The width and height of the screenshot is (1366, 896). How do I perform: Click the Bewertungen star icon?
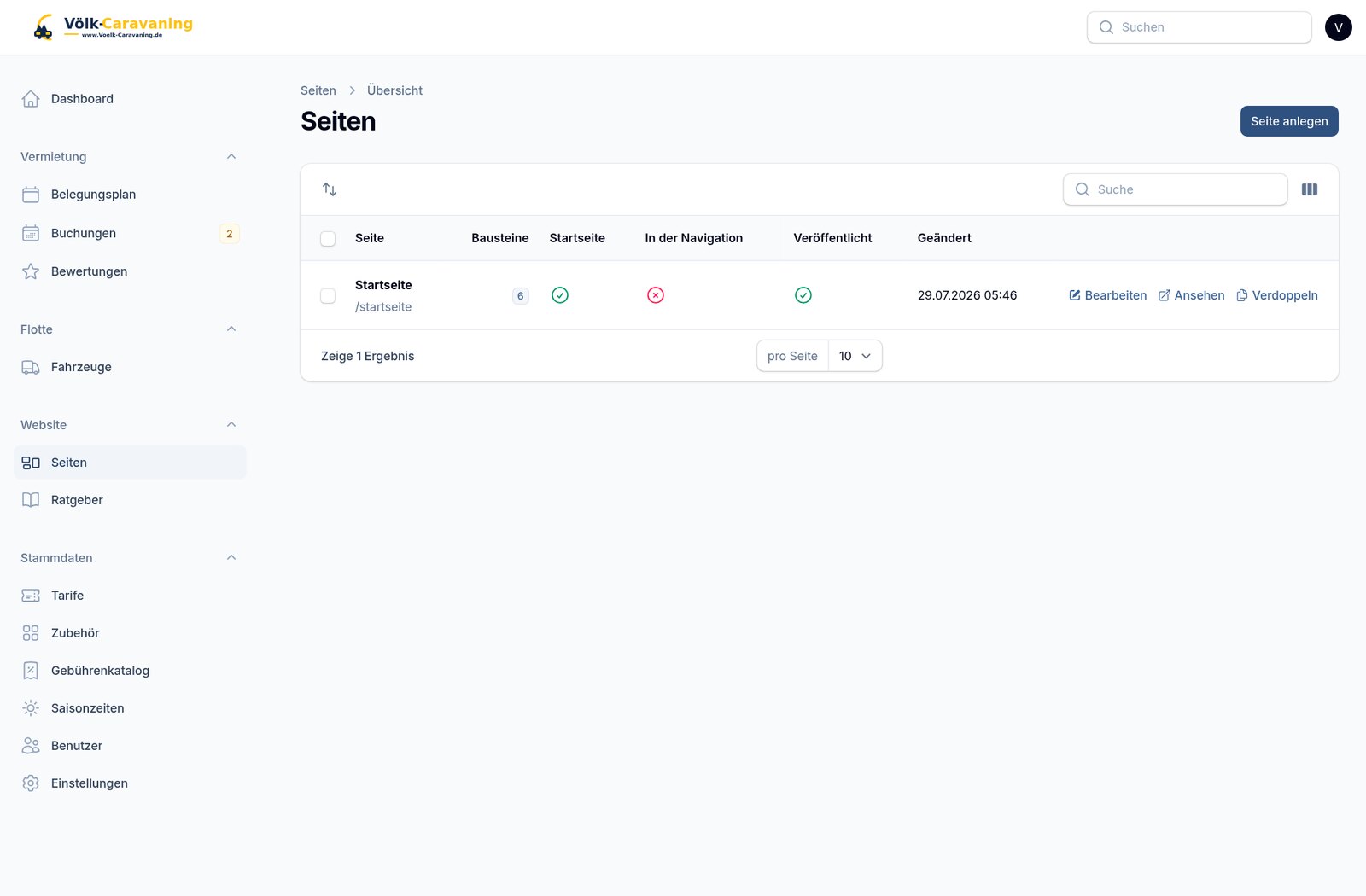click(31, 271)
